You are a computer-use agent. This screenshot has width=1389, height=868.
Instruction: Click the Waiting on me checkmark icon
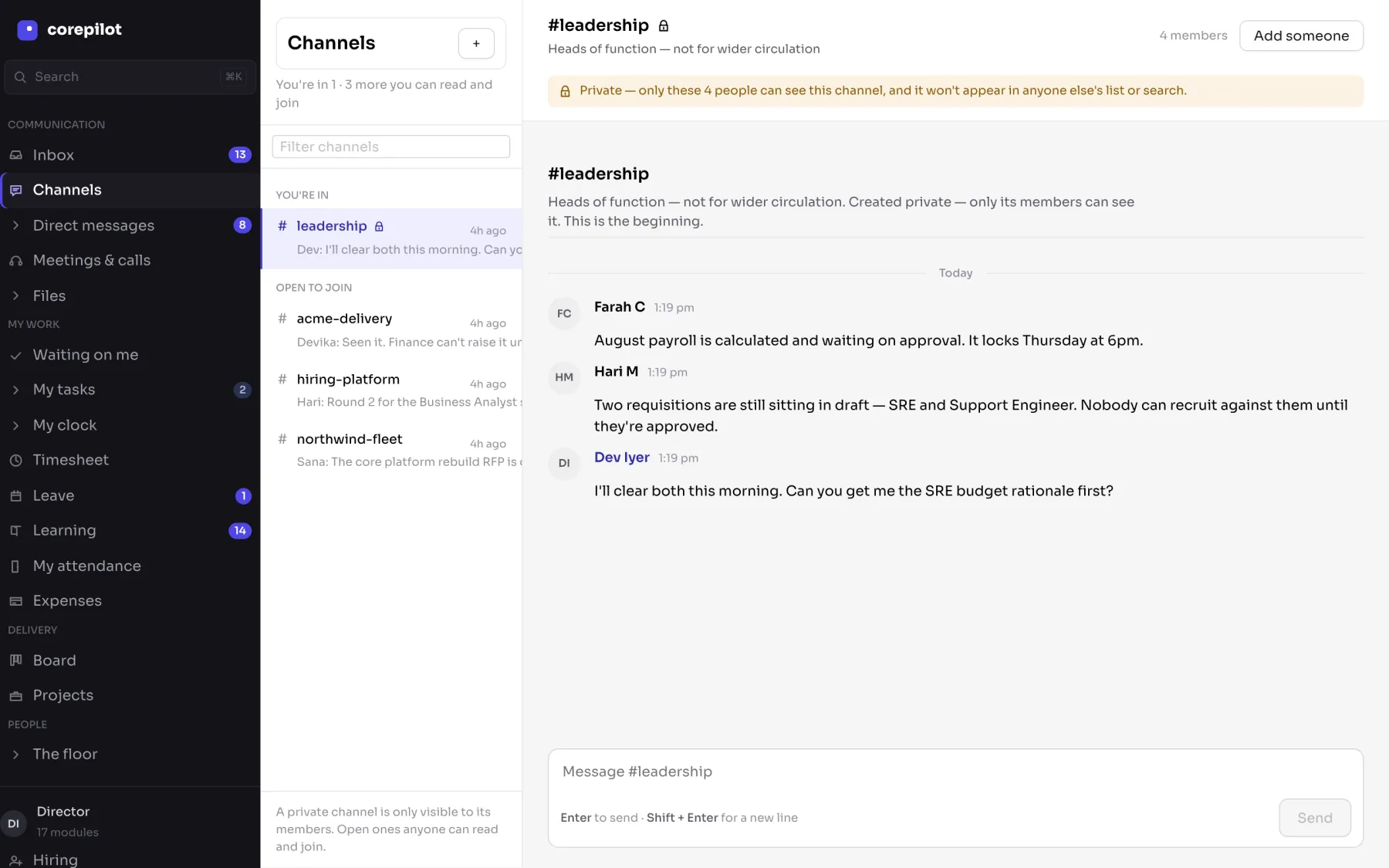click(15, 355)
